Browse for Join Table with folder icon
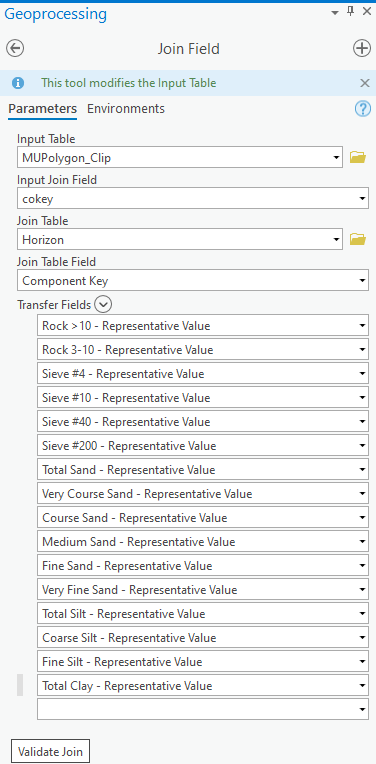 click(358, 239)
